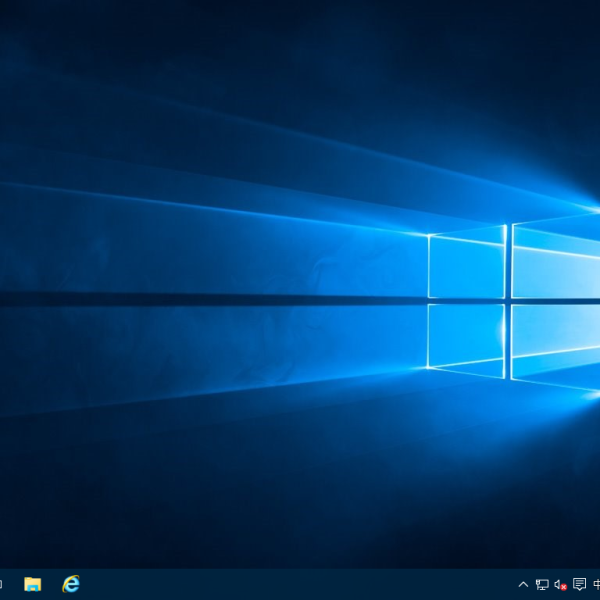Show hidden system tray icons
Viewport: 600px width, 600px height.
coord(523,584)
